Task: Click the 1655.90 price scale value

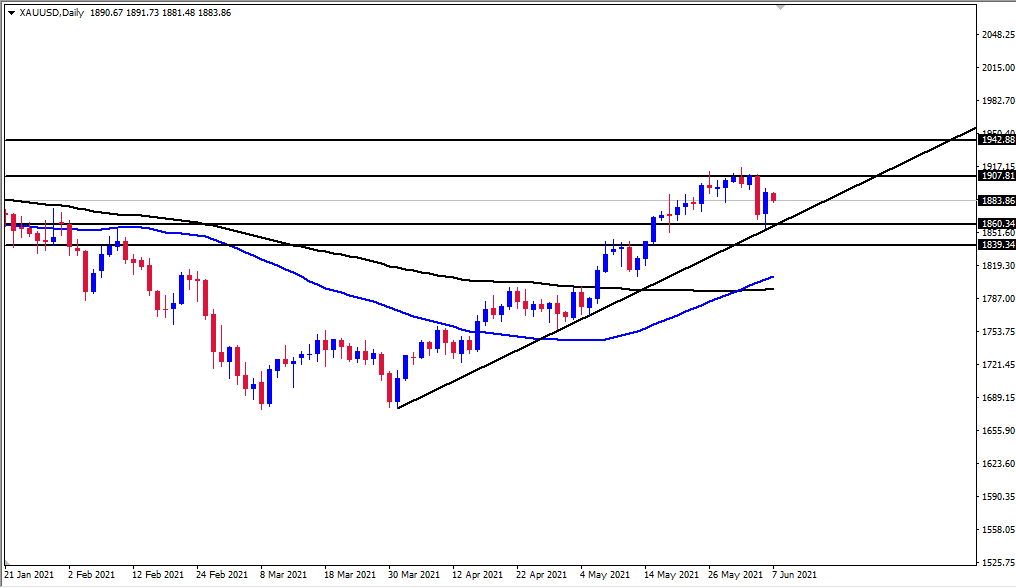Action: tap(998, 430)
